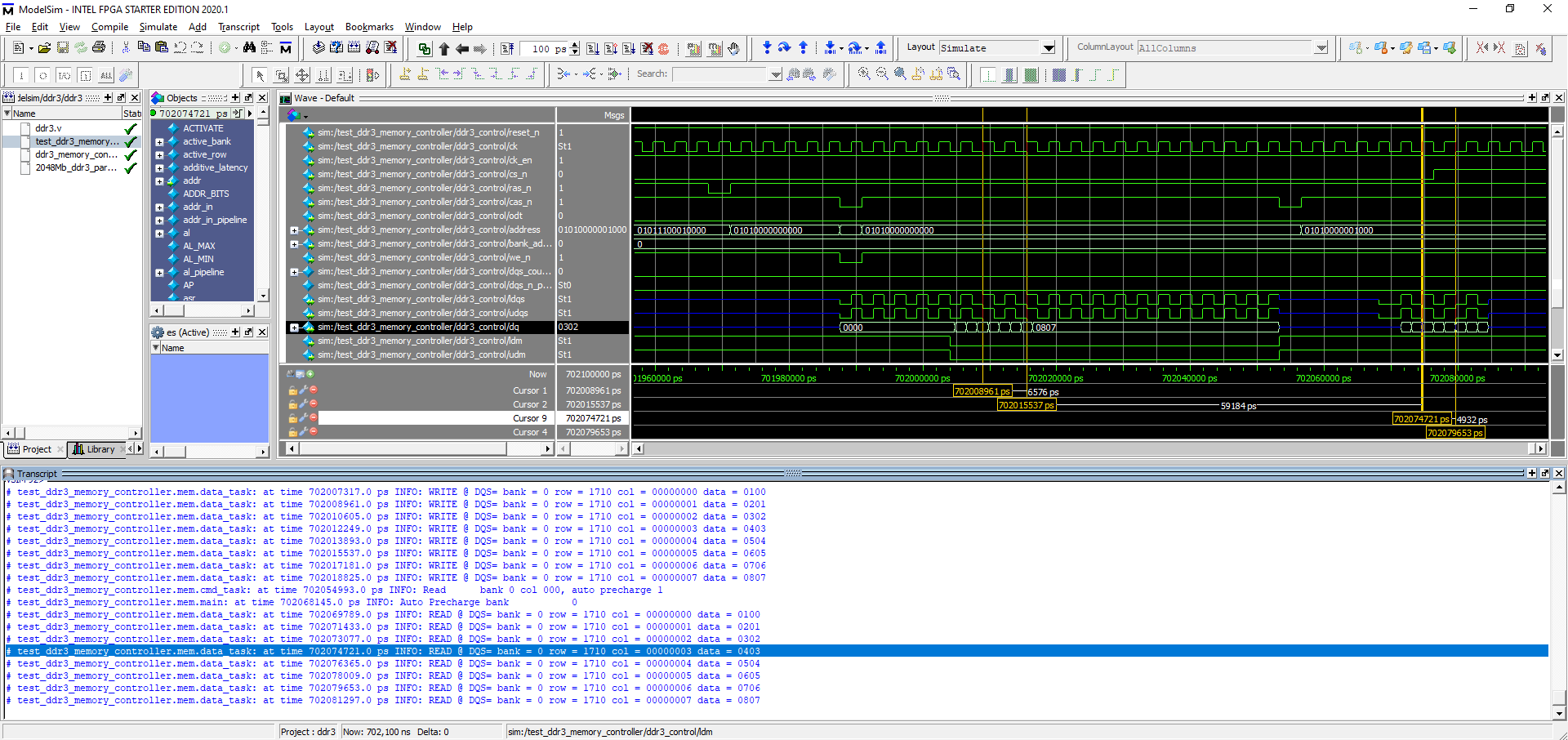Toggle the lock on Cursor 2

[292, 404]
